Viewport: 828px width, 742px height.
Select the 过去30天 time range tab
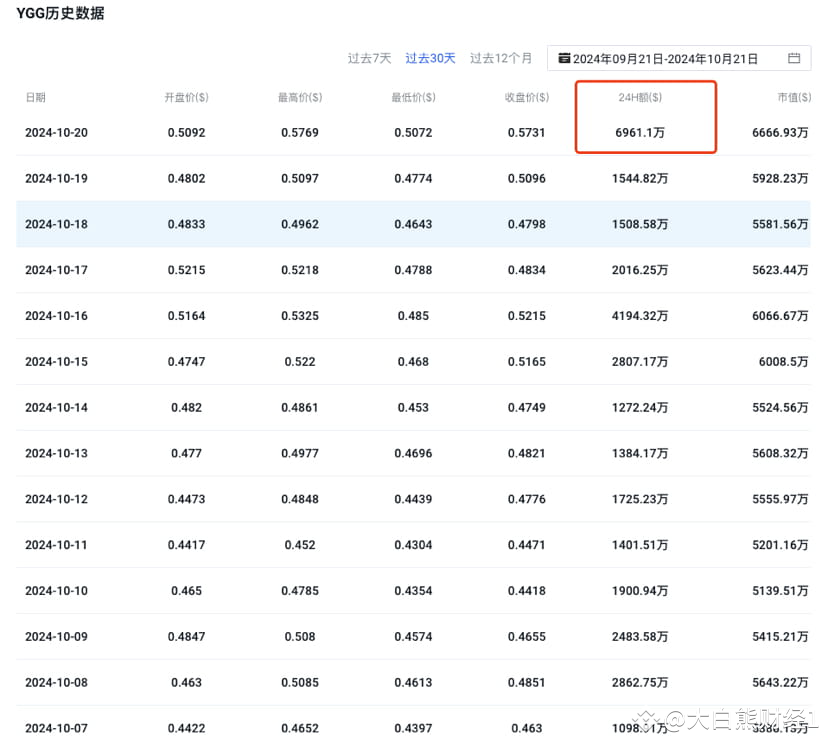[x=430, y=58]
